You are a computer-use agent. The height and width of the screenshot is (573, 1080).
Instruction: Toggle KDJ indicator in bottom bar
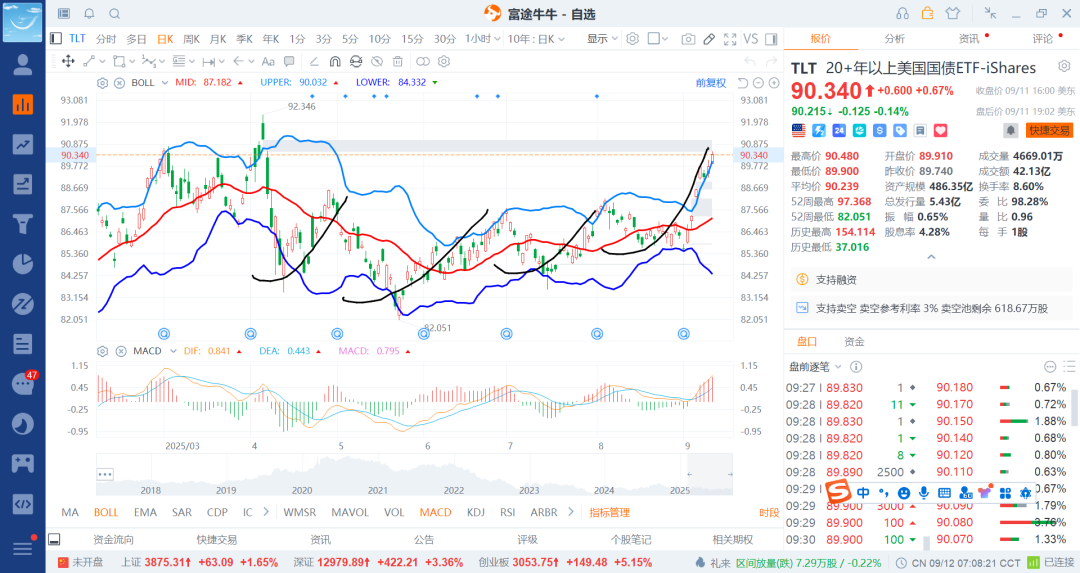476,512
